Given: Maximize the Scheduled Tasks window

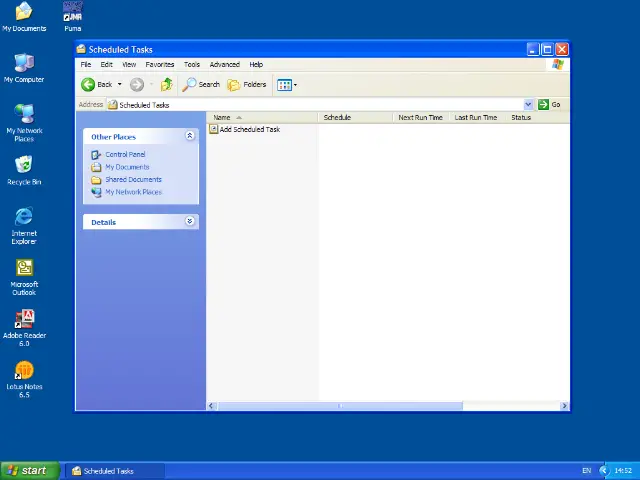Looking at the screenshot, I should pyautogui.click(x=547, y=50).
